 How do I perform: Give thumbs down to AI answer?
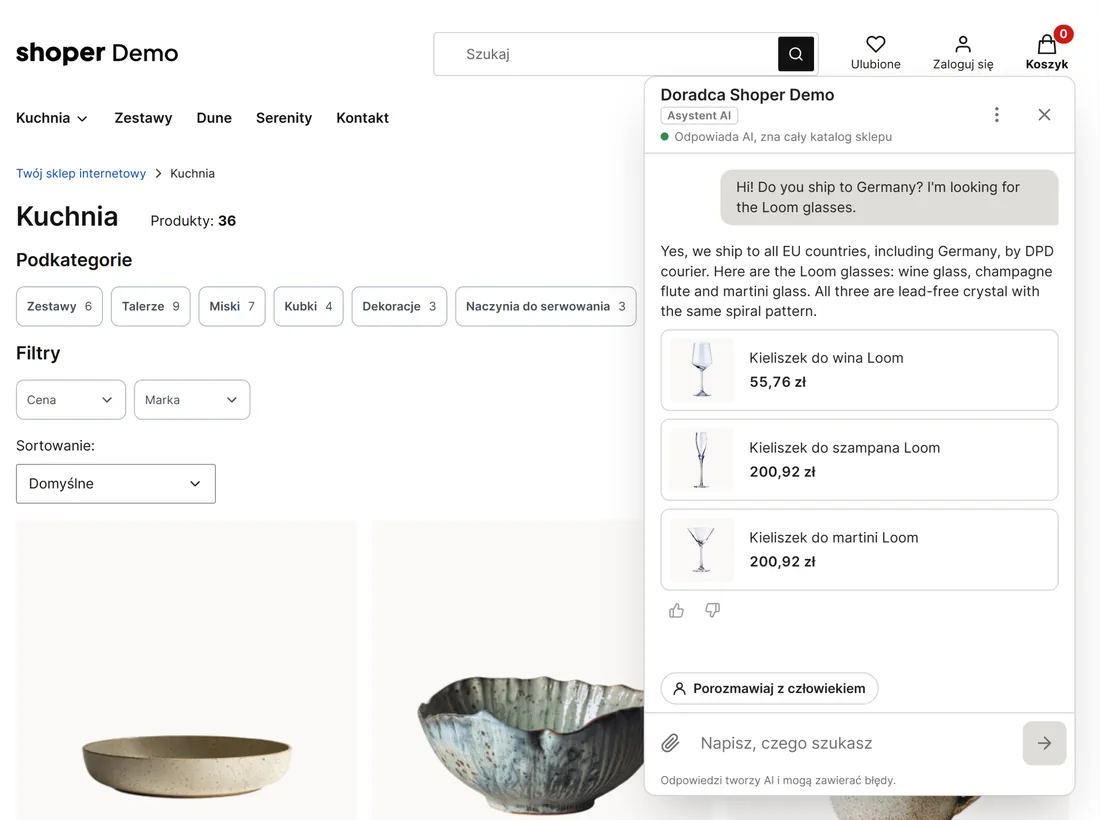point(712,611)
